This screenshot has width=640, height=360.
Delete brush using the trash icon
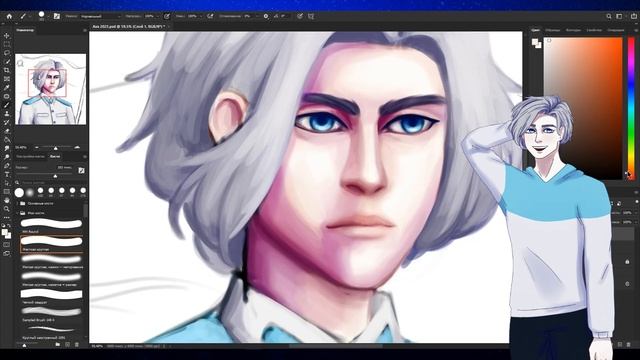[77, 345]
